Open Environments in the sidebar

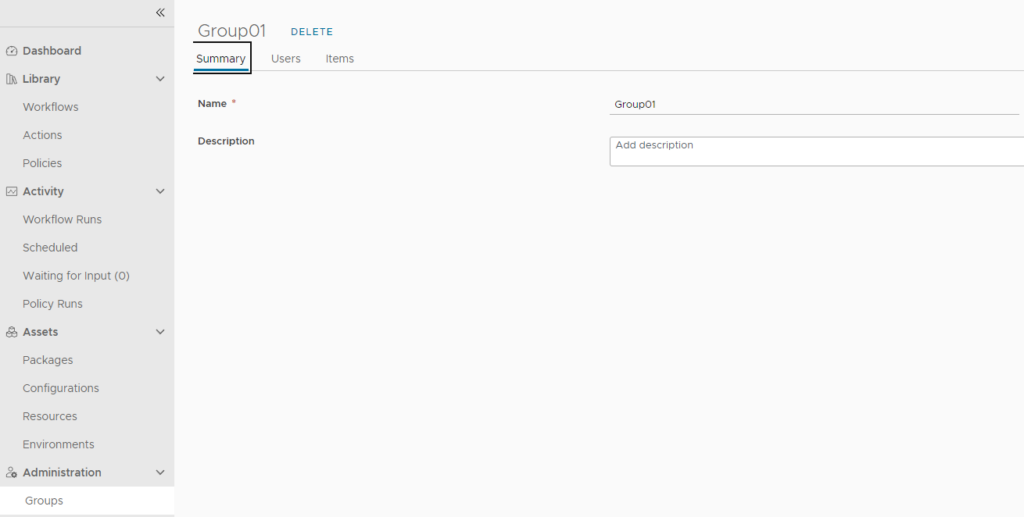(x=58, y=444)
